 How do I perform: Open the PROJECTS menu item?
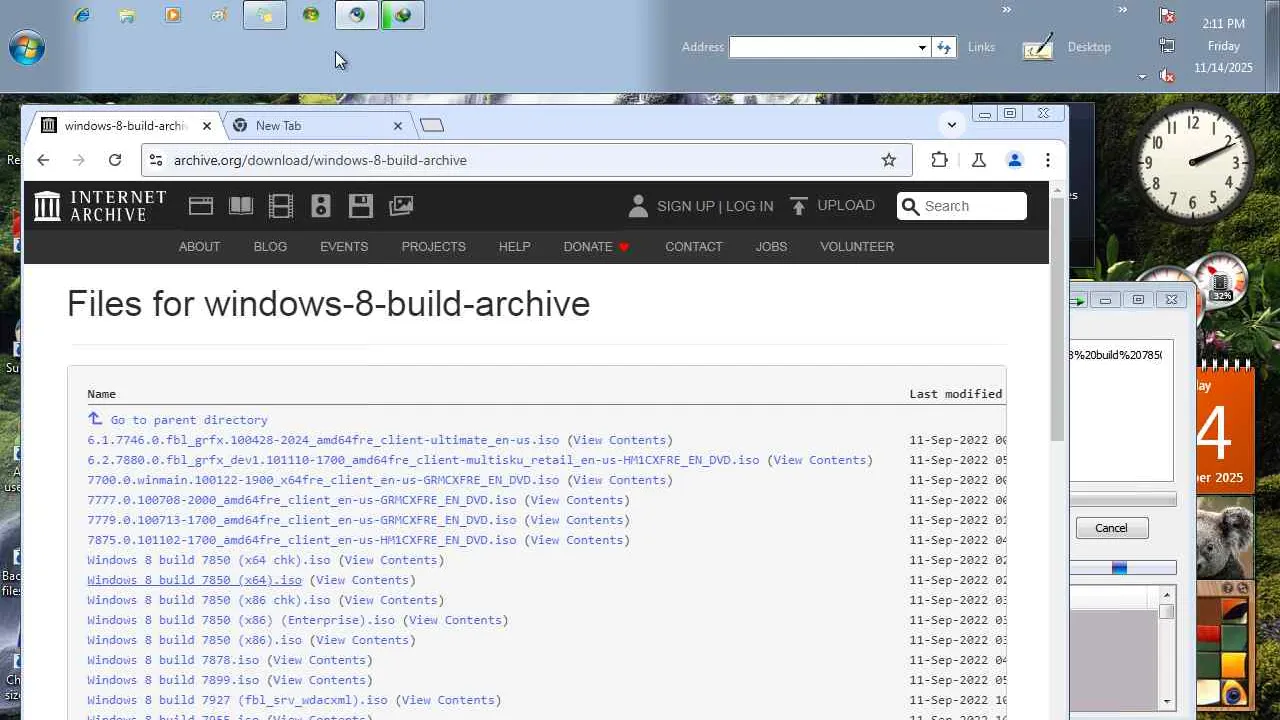[x=433, y=246]
